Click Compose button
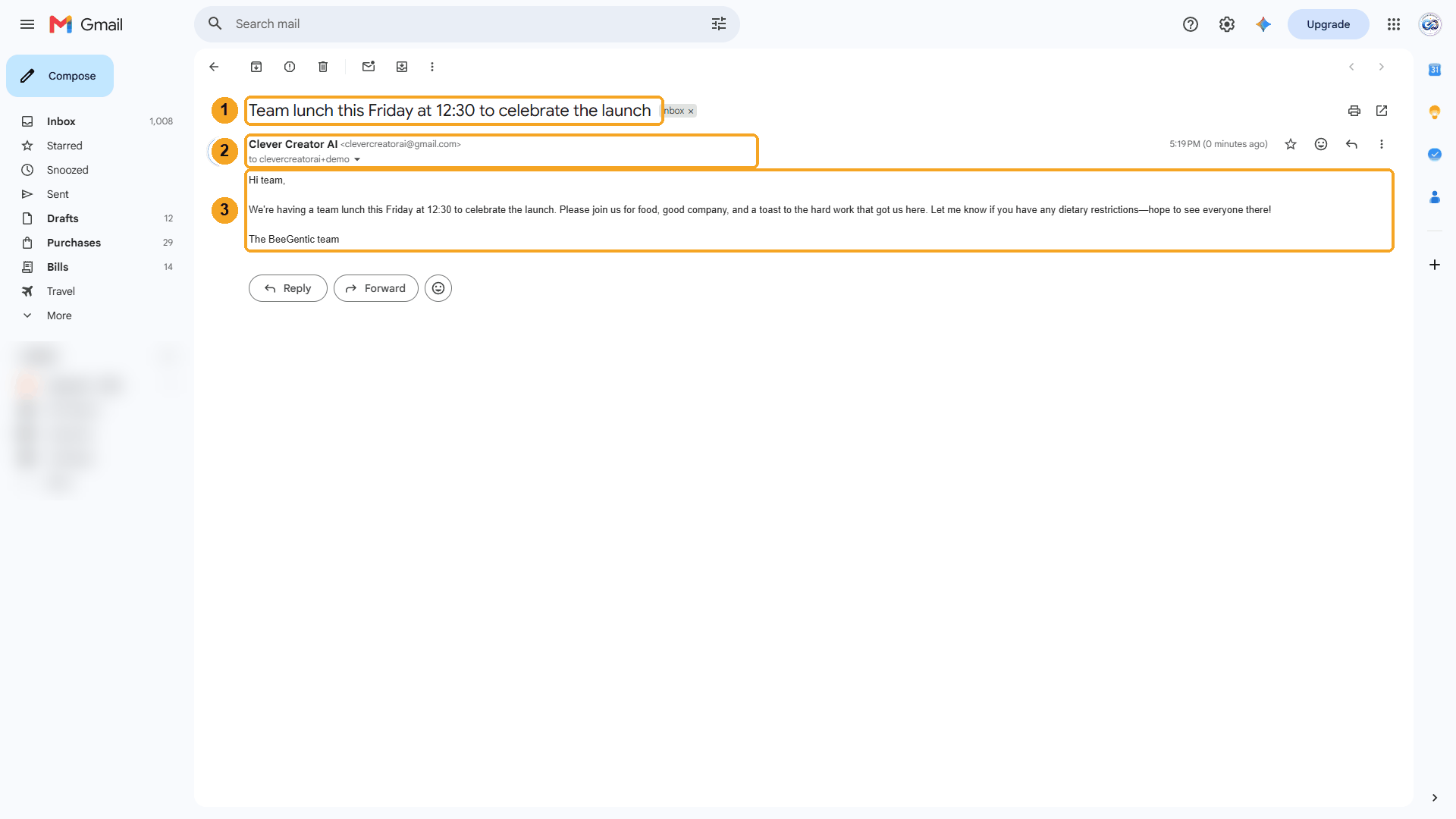 point(60,76)
